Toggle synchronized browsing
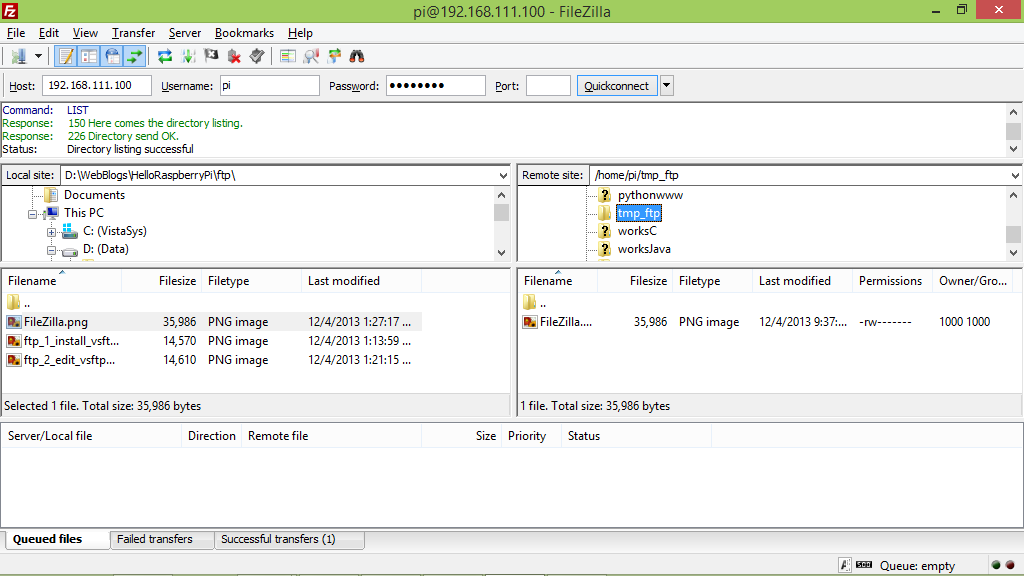This screenshot has height=576, width=1024. point(334,56)
